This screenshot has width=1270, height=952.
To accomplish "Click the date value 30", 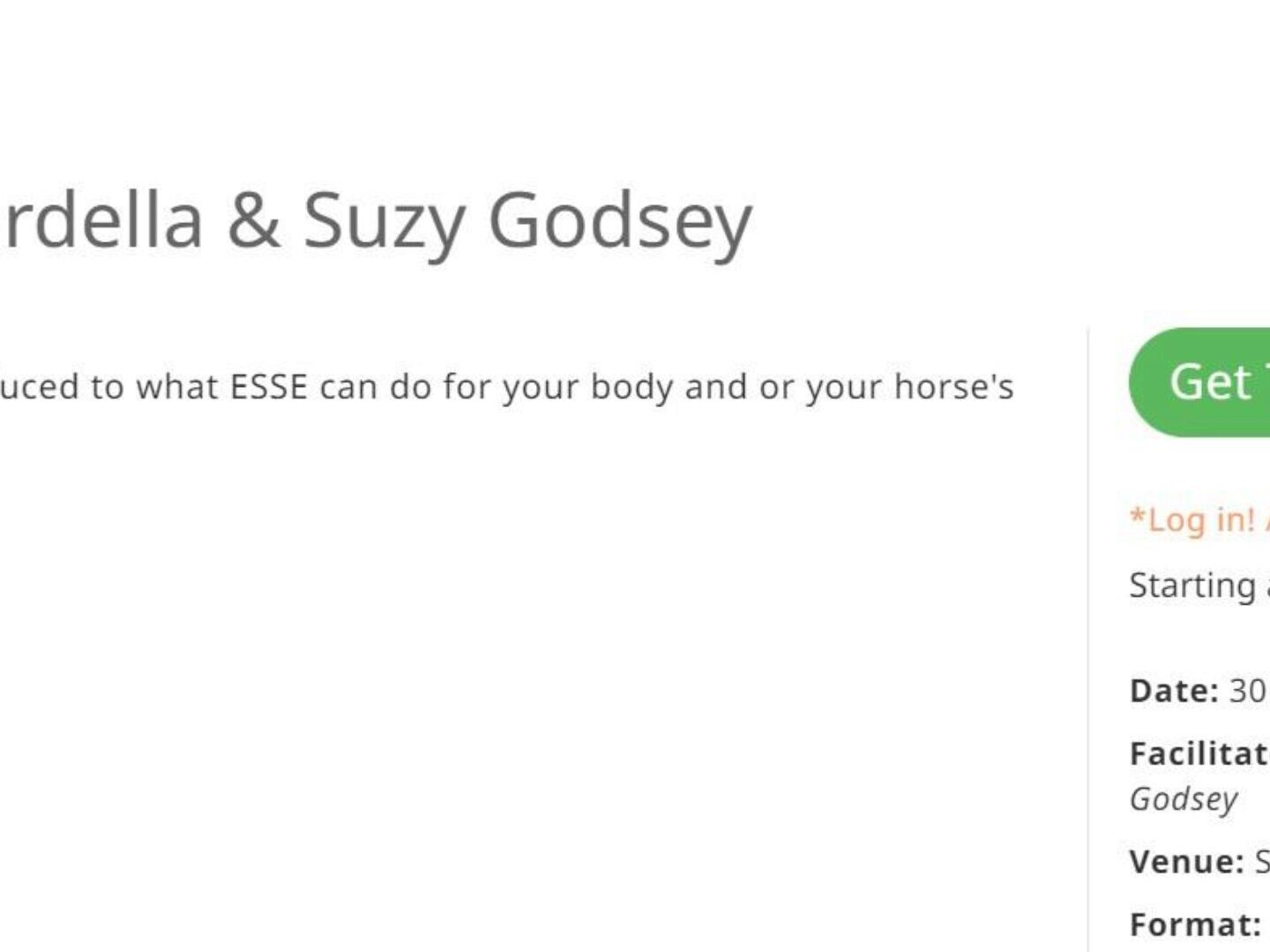I will click(x=1247, y=690).
